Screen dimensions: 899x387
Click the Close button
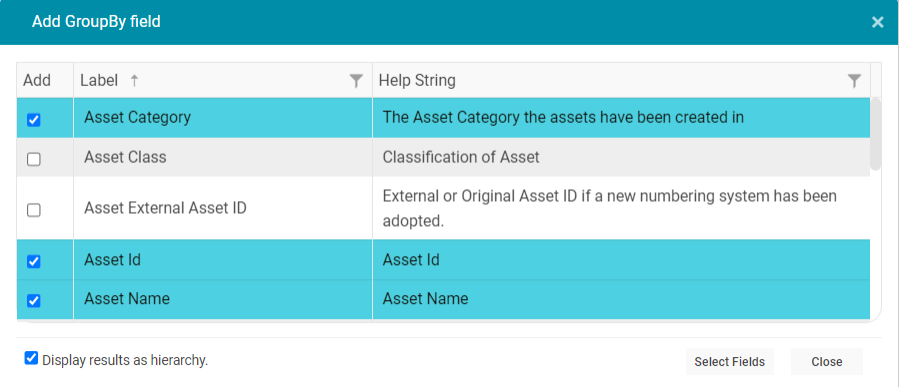pos(827,362)
